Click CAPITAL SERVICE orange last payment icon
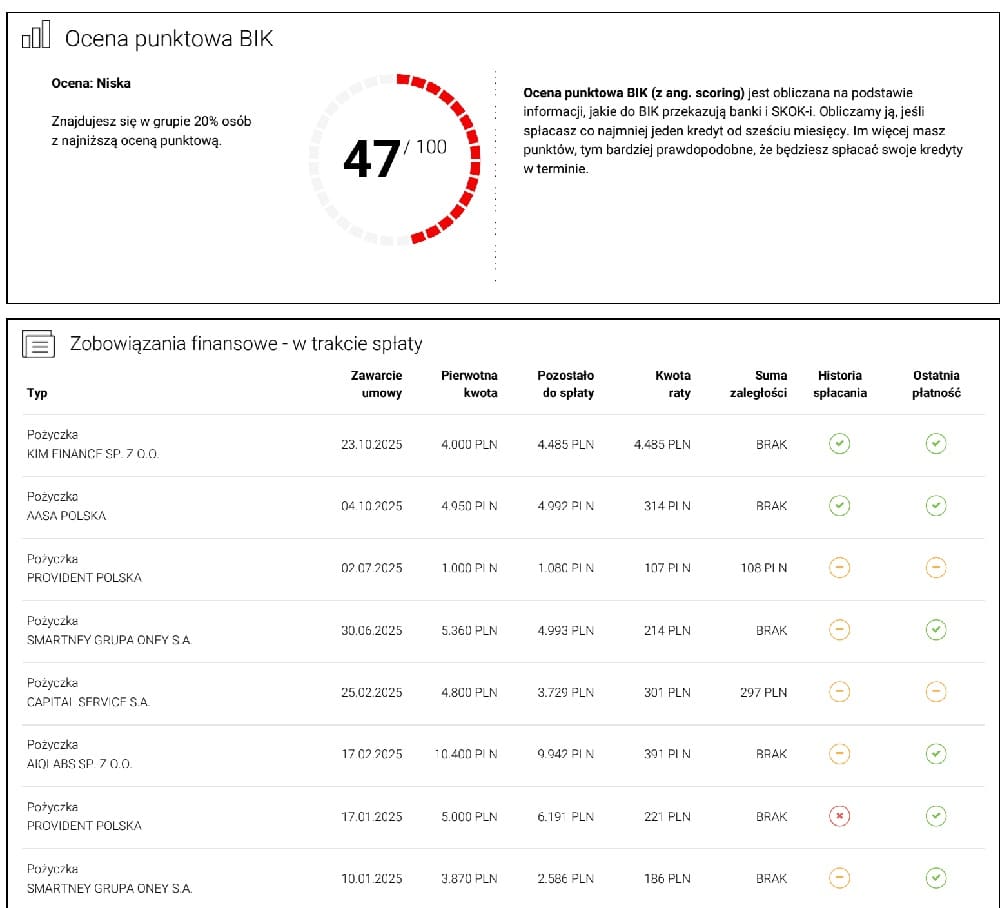The height and width of the screenshot is (908, 1000). 935,692
